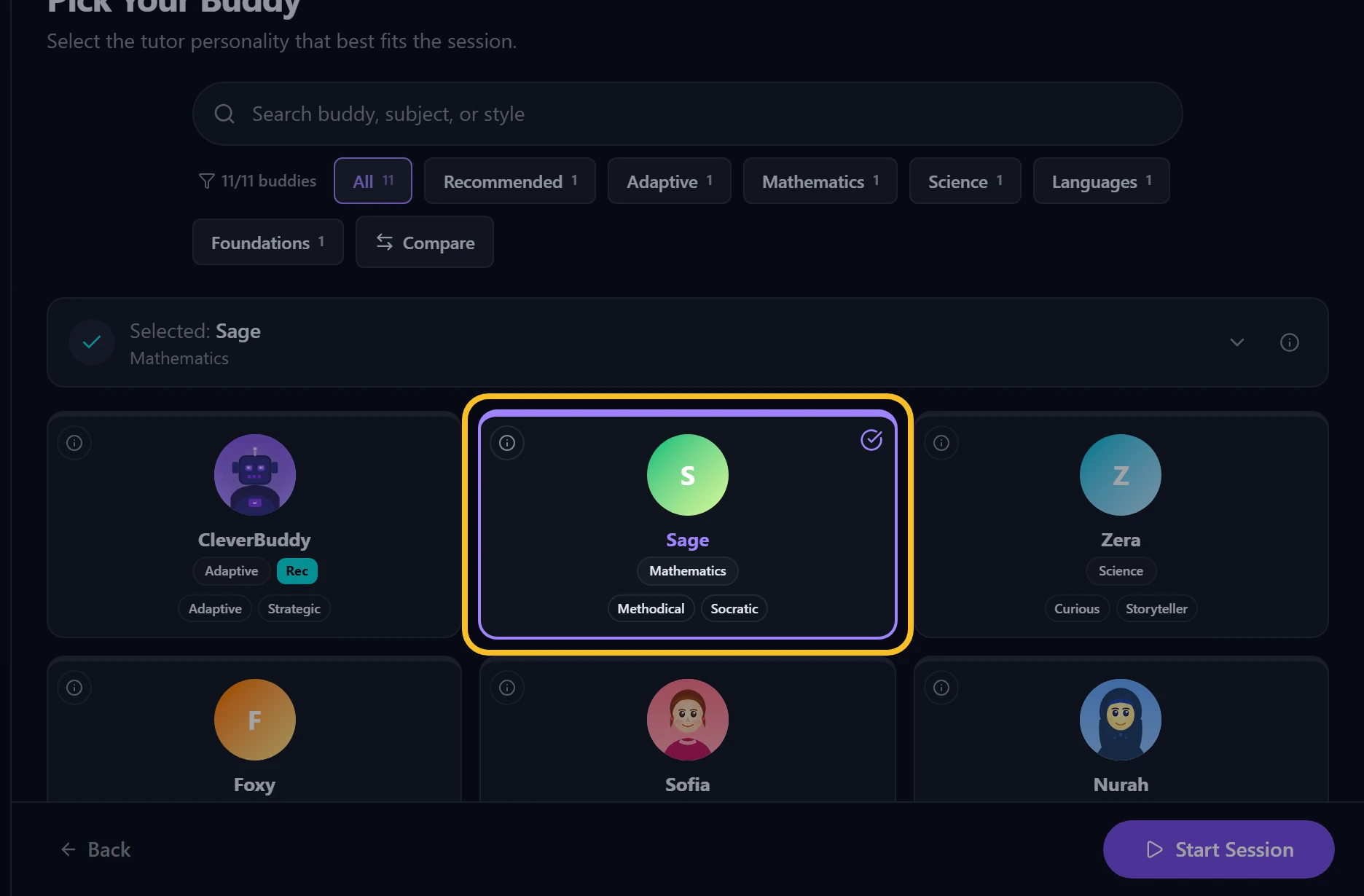Filter by Foundations buddies

pyautogui.click(x=268, y=242)
